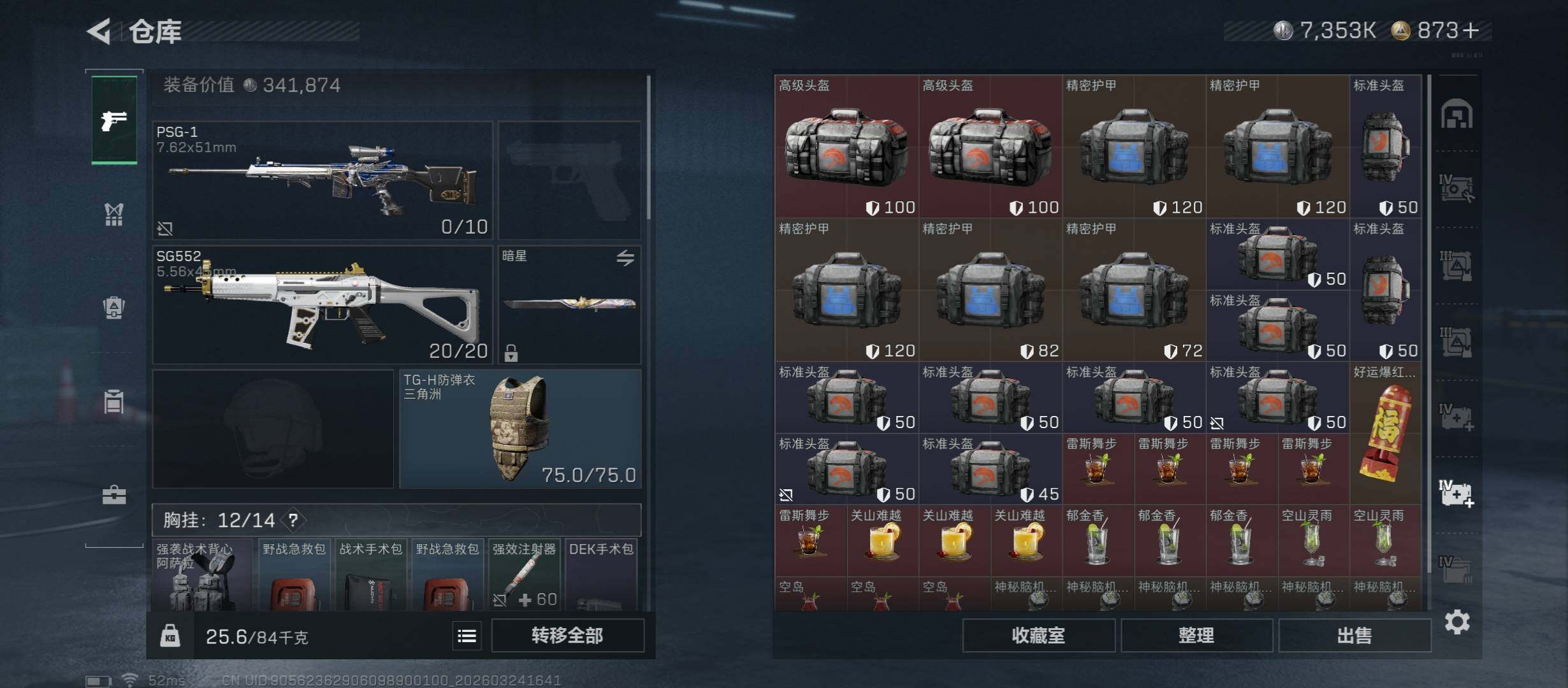Screen dimensions: 1568x688
Task: Click the 整理 organize button
Action: coord(1196,636)
